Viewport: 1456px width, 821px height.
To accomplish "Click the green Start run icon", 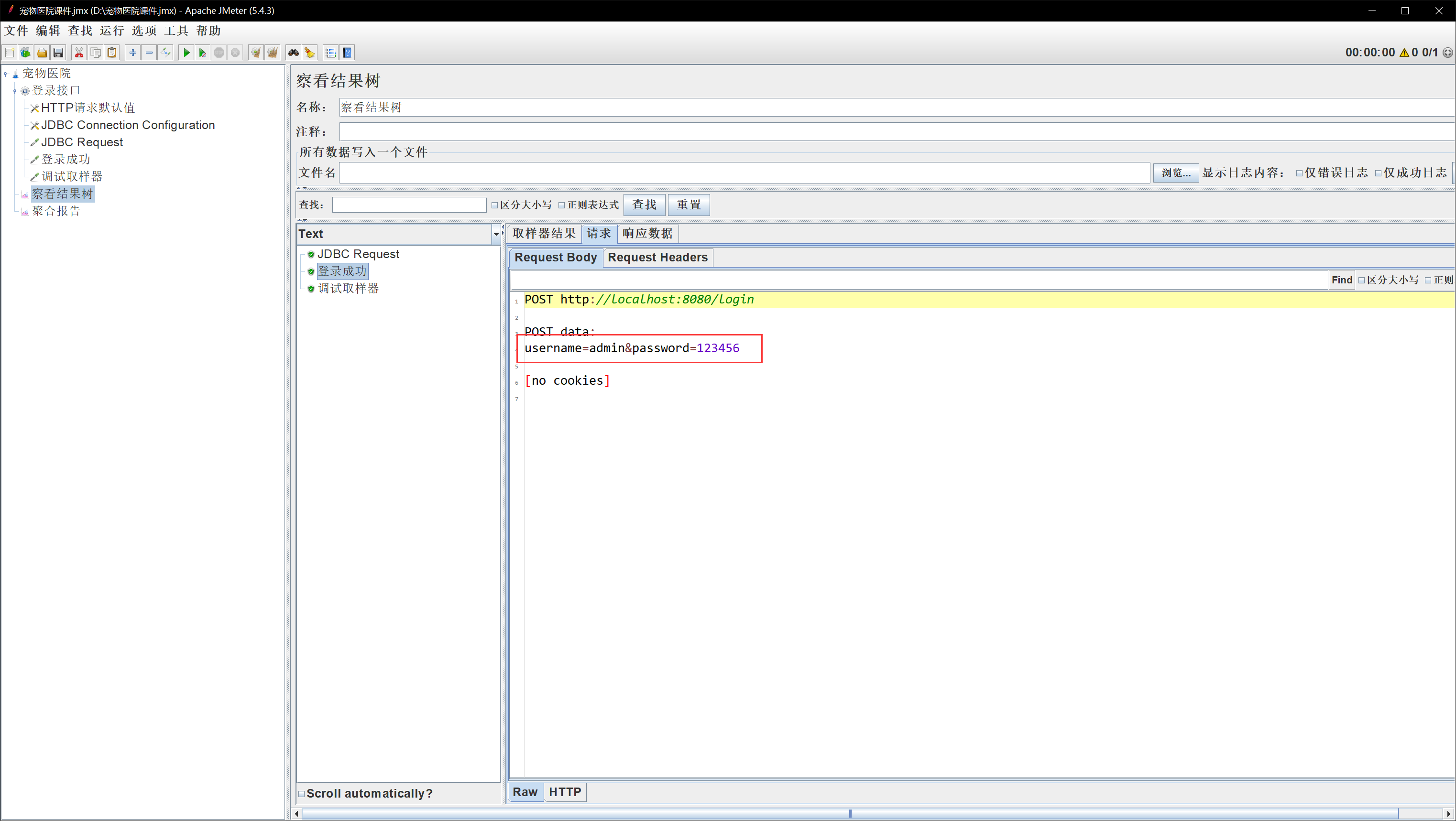I will (x=186, y=53).
